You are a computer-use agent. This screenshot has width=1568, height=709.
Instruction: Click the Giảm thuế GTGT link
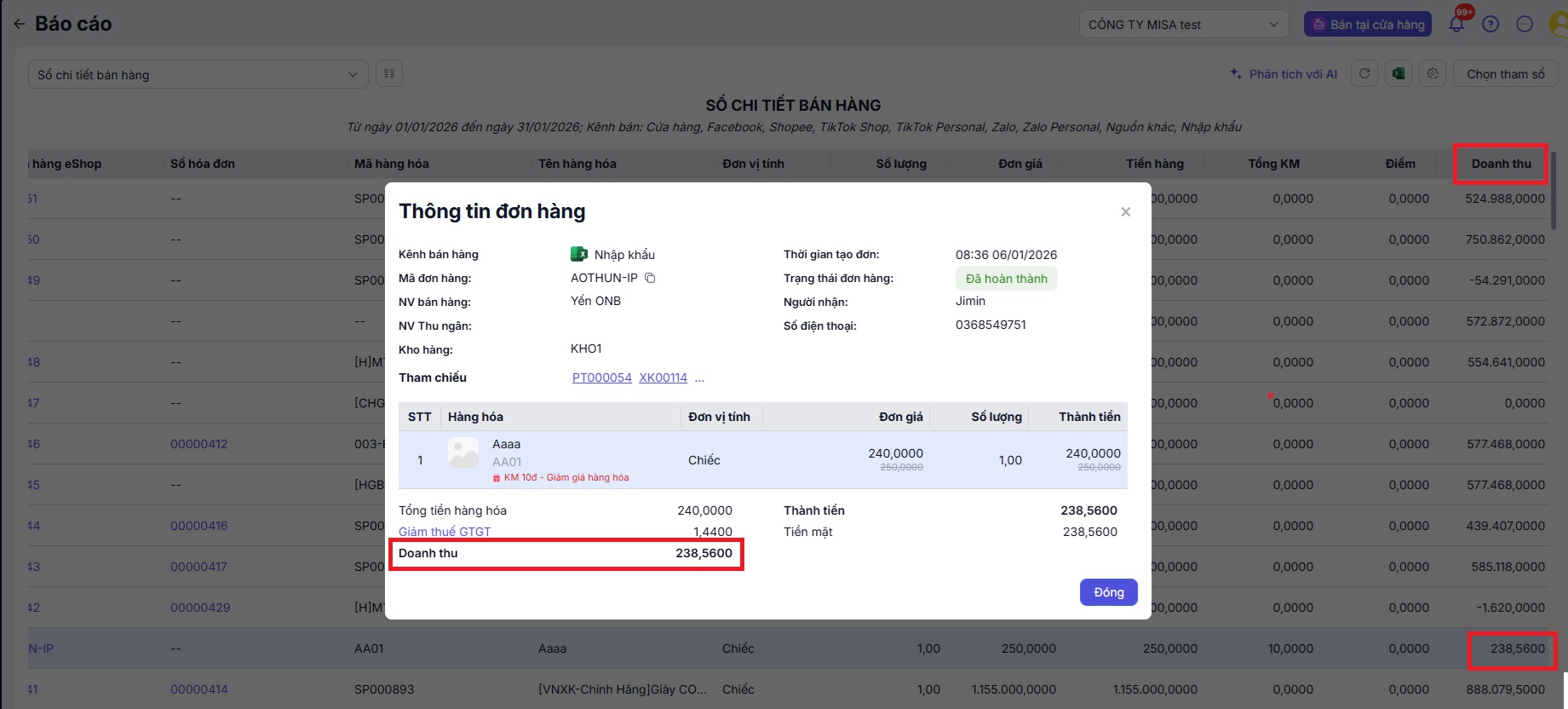445,532
